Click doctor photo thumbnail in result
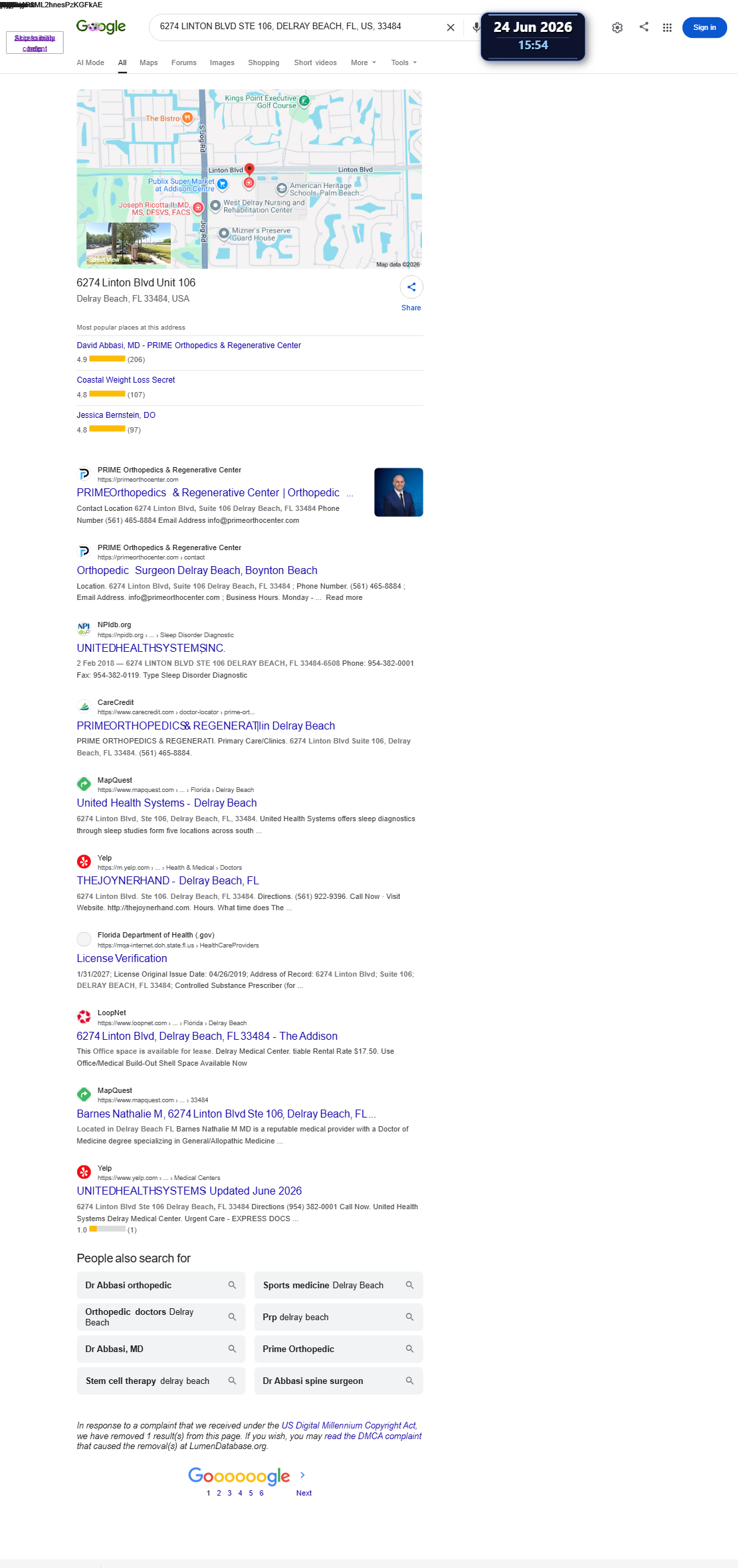This screenshot has height=1568, width=747. point(399,492)
